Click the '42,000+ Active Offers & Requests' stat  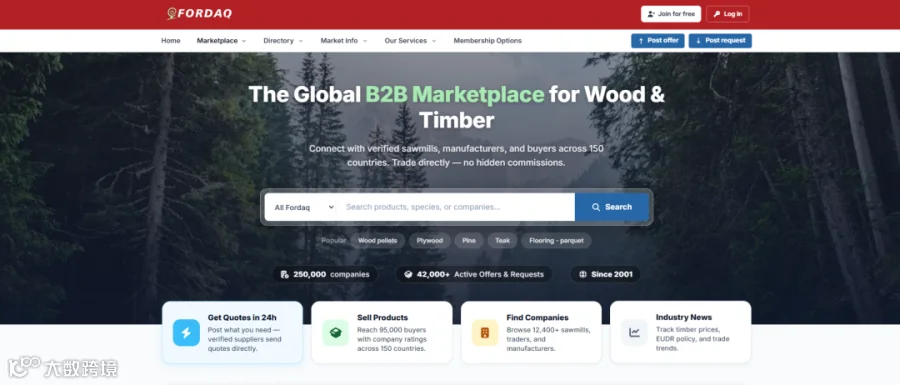(x=474, y=274)
